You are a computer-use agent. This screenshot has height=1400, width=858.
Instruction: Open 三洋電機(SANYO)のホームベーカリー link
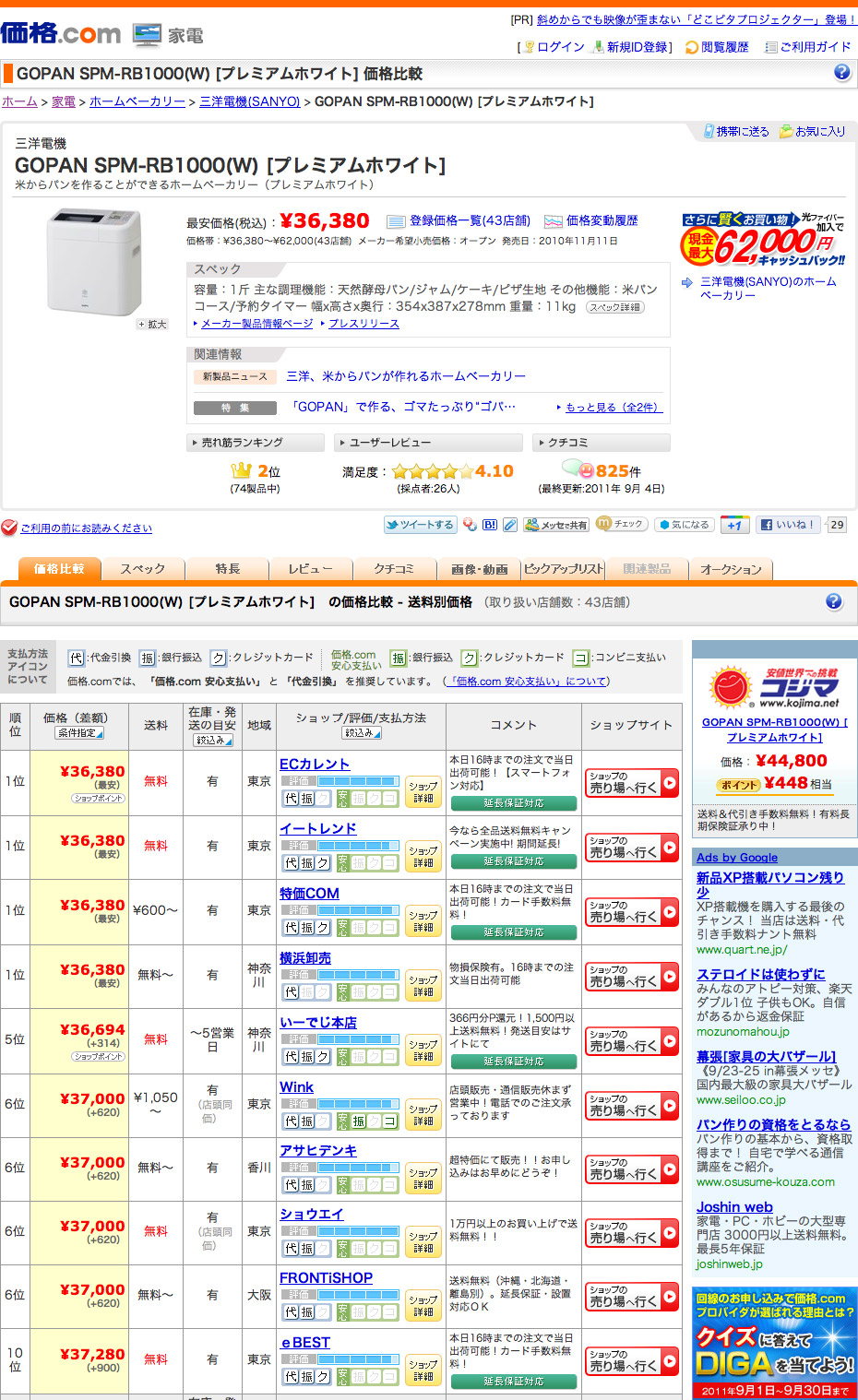[768, 288]
